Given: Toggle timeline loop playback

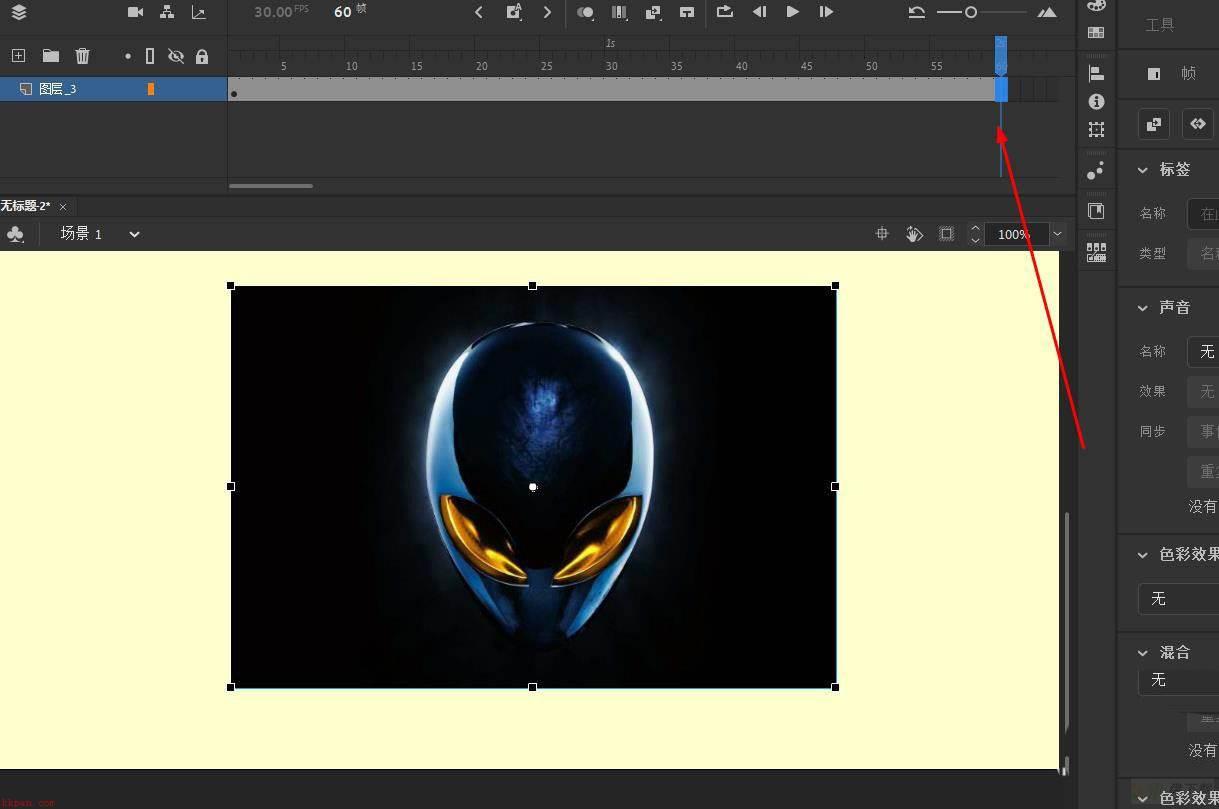Looking at the screenshot, I should coord(725,12).
